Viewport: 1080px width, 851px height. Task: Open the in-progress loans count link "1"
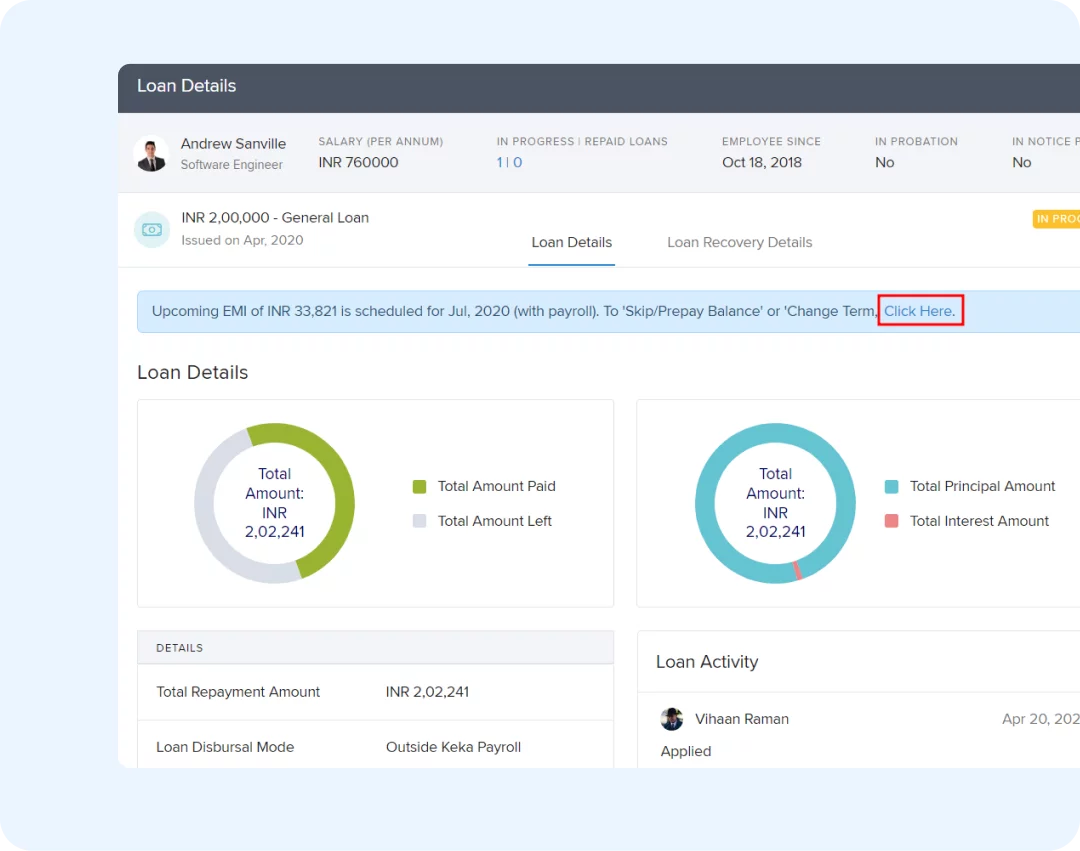coord(499,162)
